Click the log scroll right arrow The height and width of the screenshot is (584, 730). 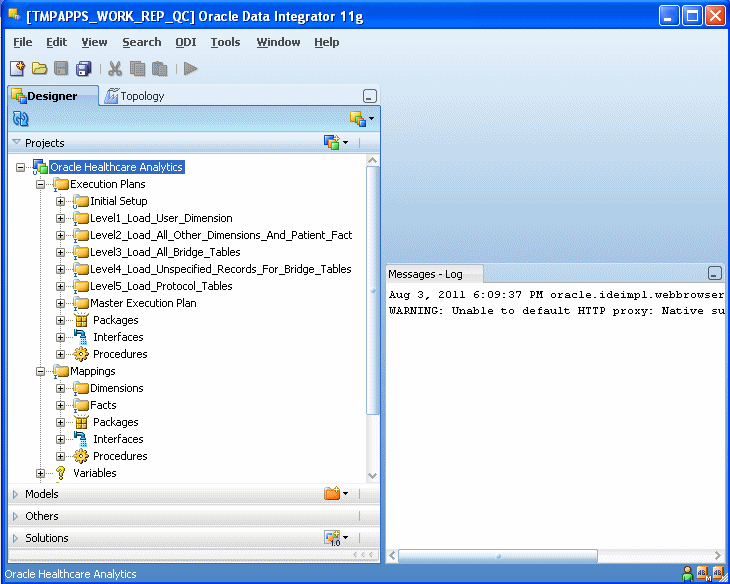717,555
